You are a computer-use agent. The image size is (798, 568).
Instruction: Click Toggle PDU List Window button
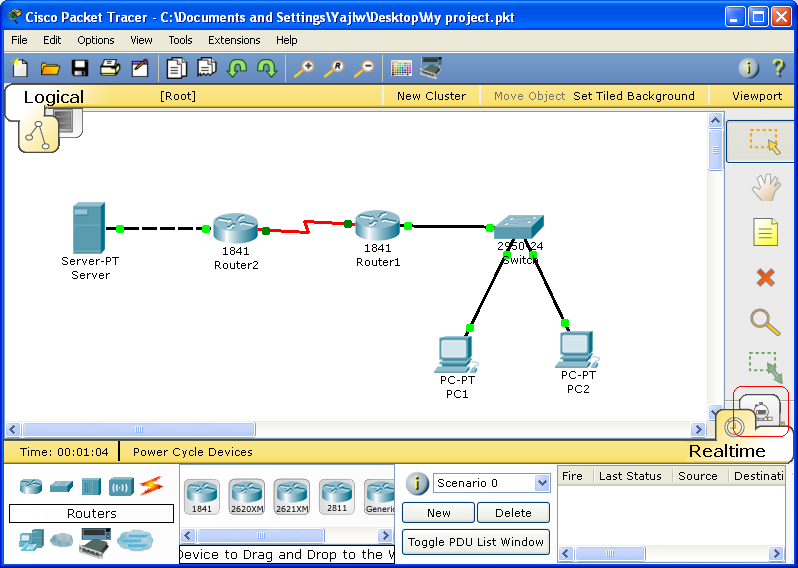click(476, 542)
